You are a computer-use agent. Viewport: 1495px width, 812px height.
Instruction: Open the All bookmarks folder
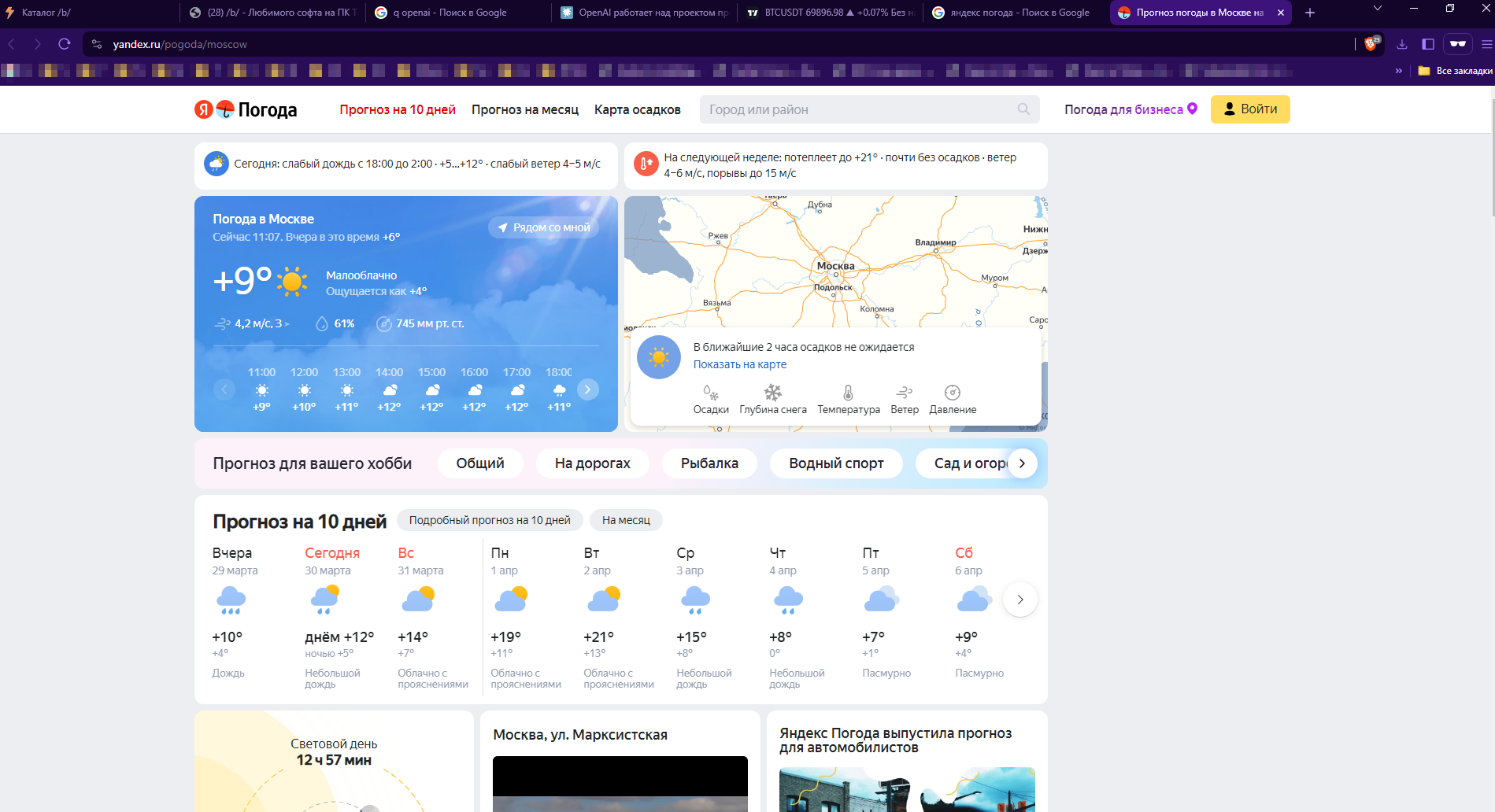pyautogui.click(x=1455, y=71)
